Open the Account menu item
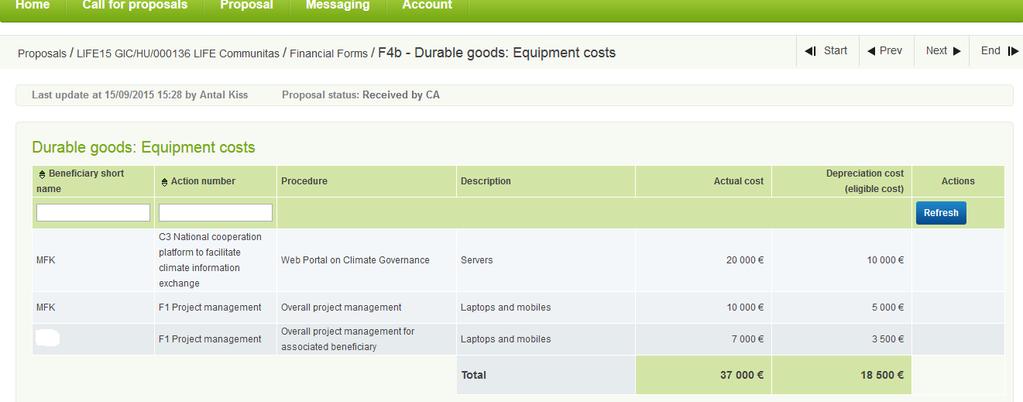The height and width of the screenshot is (402, 1023). click(427, 5)
